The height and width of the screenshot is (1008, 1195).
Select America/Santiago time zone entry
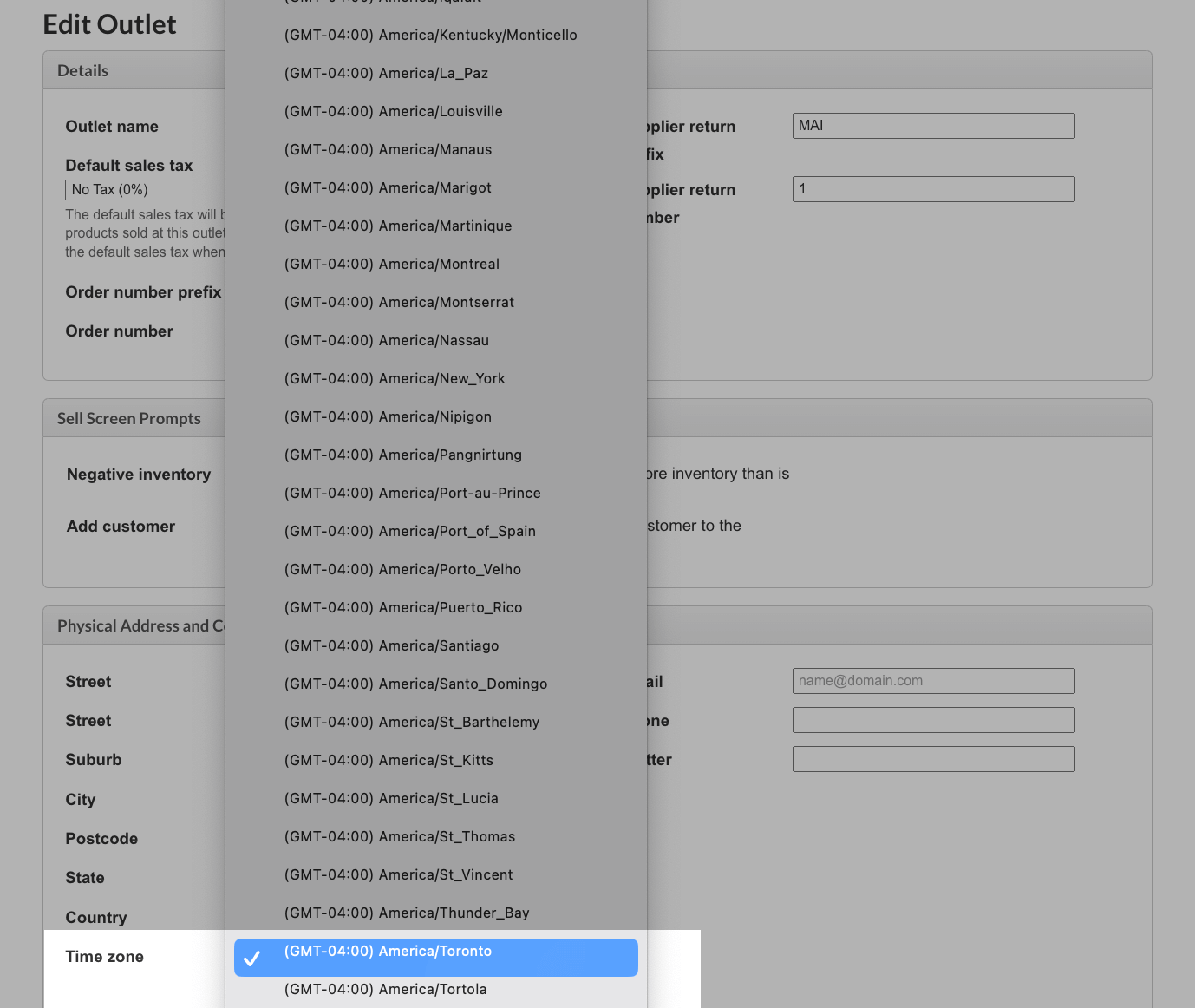(391, 646)
